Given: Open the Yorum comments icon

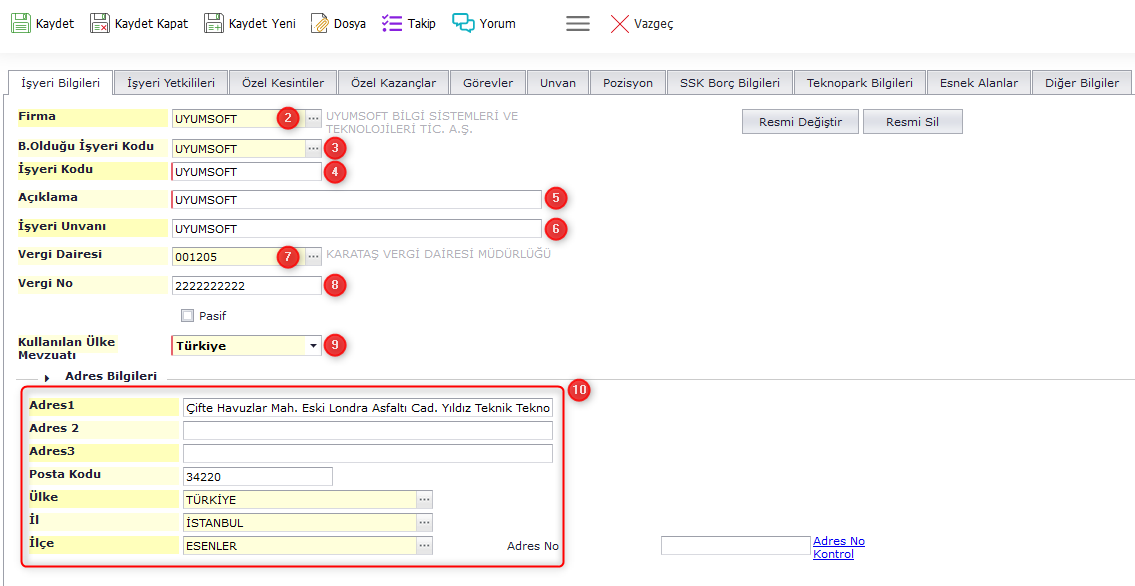Looking at the screenshot, I should tap(463, 23).
